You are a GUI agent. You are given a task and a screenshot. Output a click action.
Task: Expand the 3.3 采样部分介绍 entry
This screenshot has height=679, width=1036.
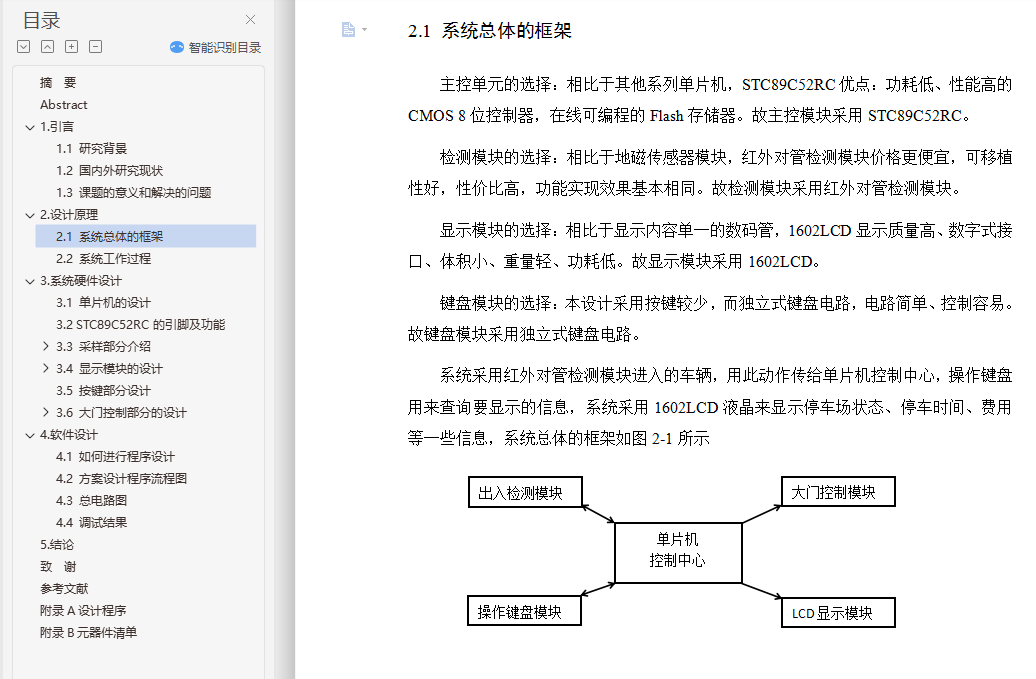(x=46, y=346)
